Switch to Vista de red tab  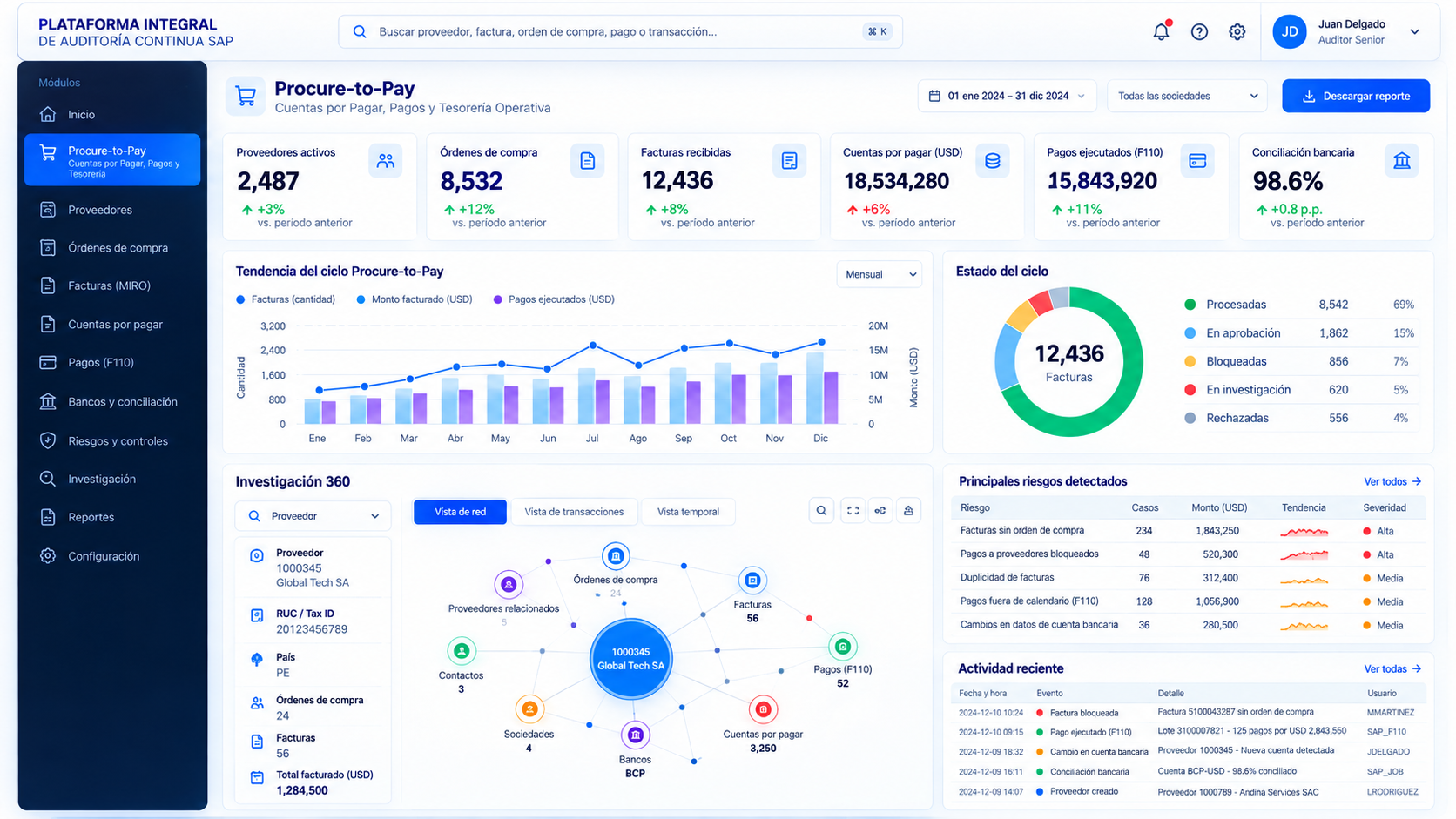tap(460, 512)
